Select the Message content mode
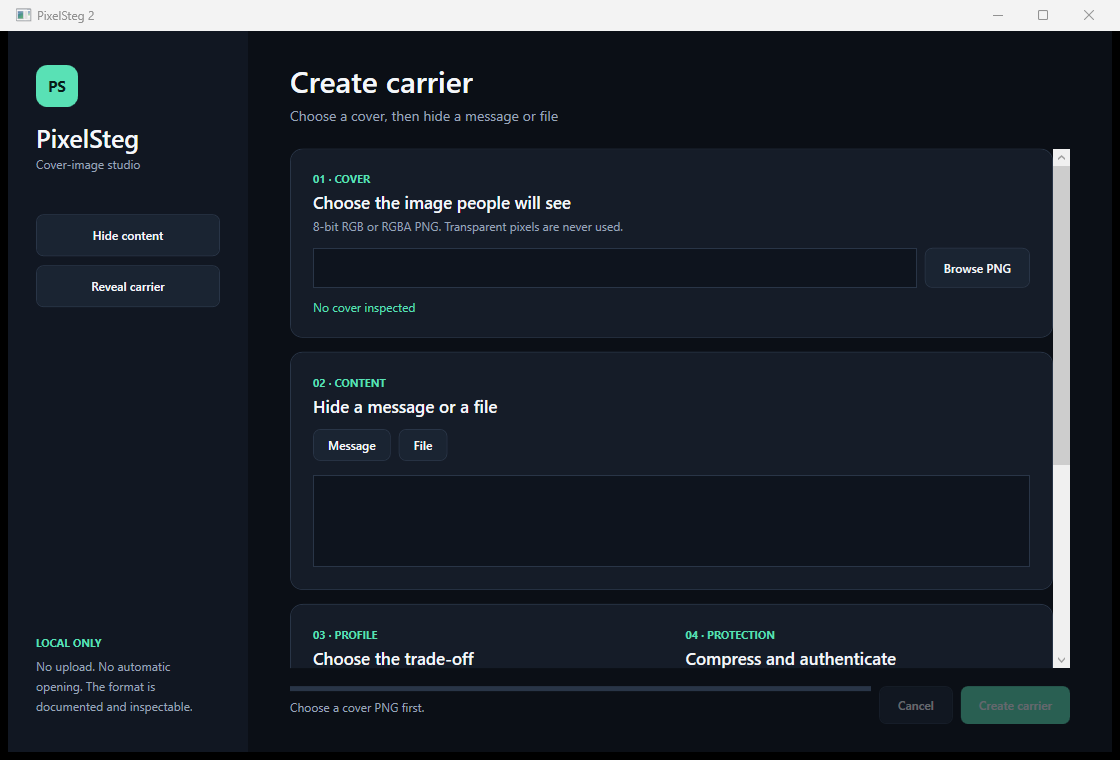 pos(351,446)
